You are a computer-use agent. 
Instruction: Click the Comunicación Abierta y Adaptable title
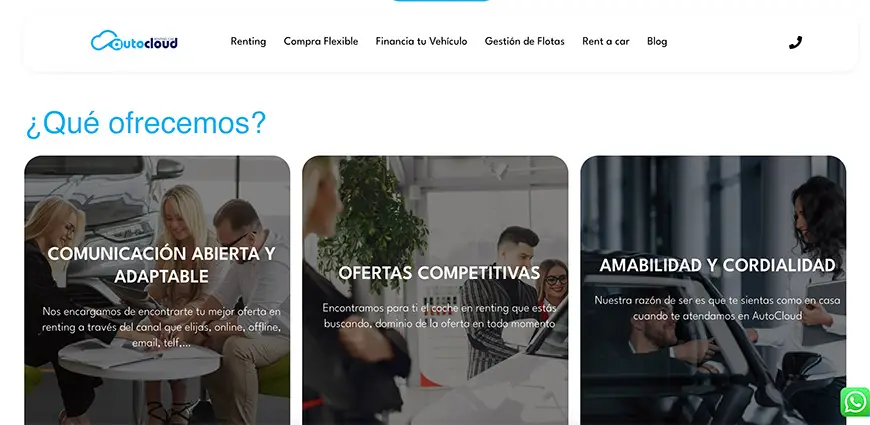(x=161, y=265)
